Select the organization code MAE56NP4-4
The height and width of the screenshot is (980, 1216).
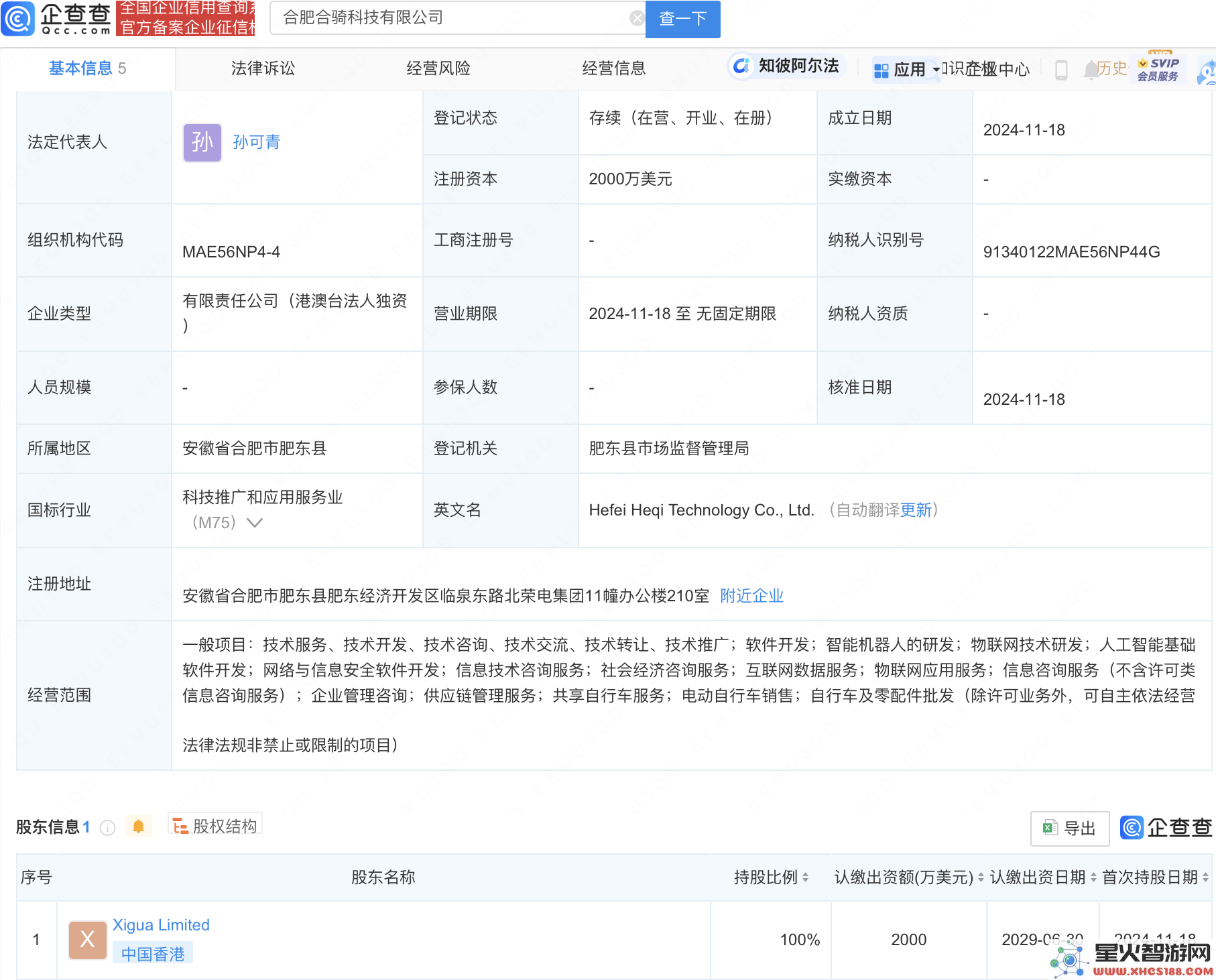(x=231, y=252)
